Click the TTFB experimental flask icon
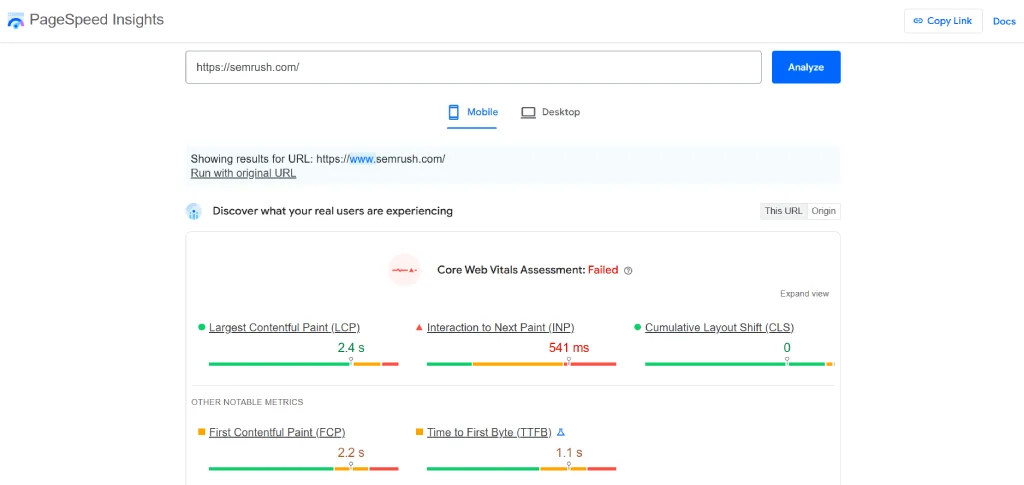The height and width of the screenshot is (485, 1024). [560, 432]
